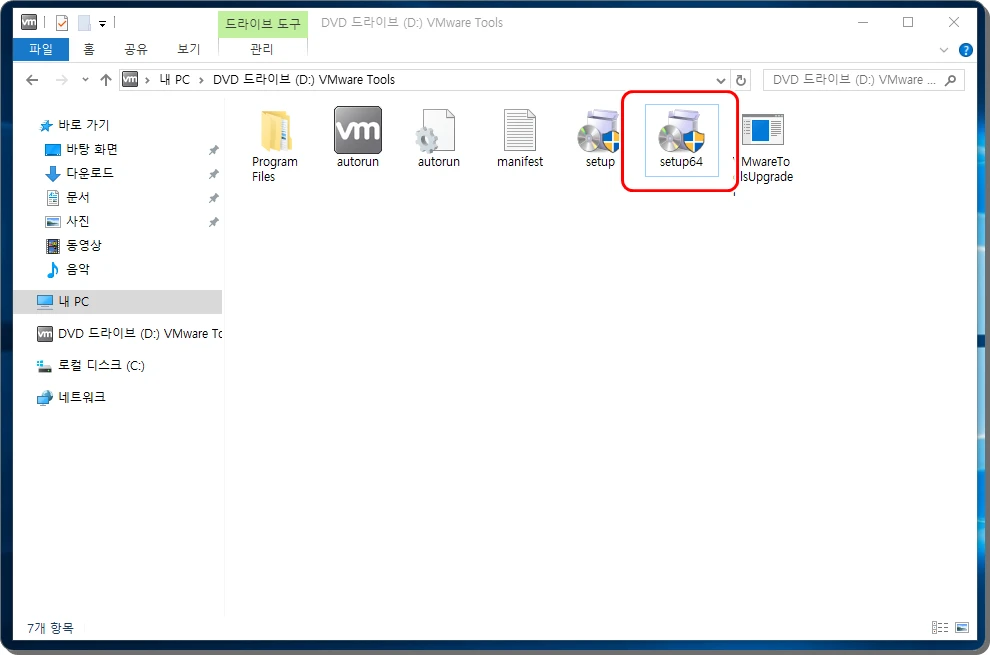Open the help question mark icon
Image resolution: width=990 pixels, height=655 pixels.
click(965, 50)
